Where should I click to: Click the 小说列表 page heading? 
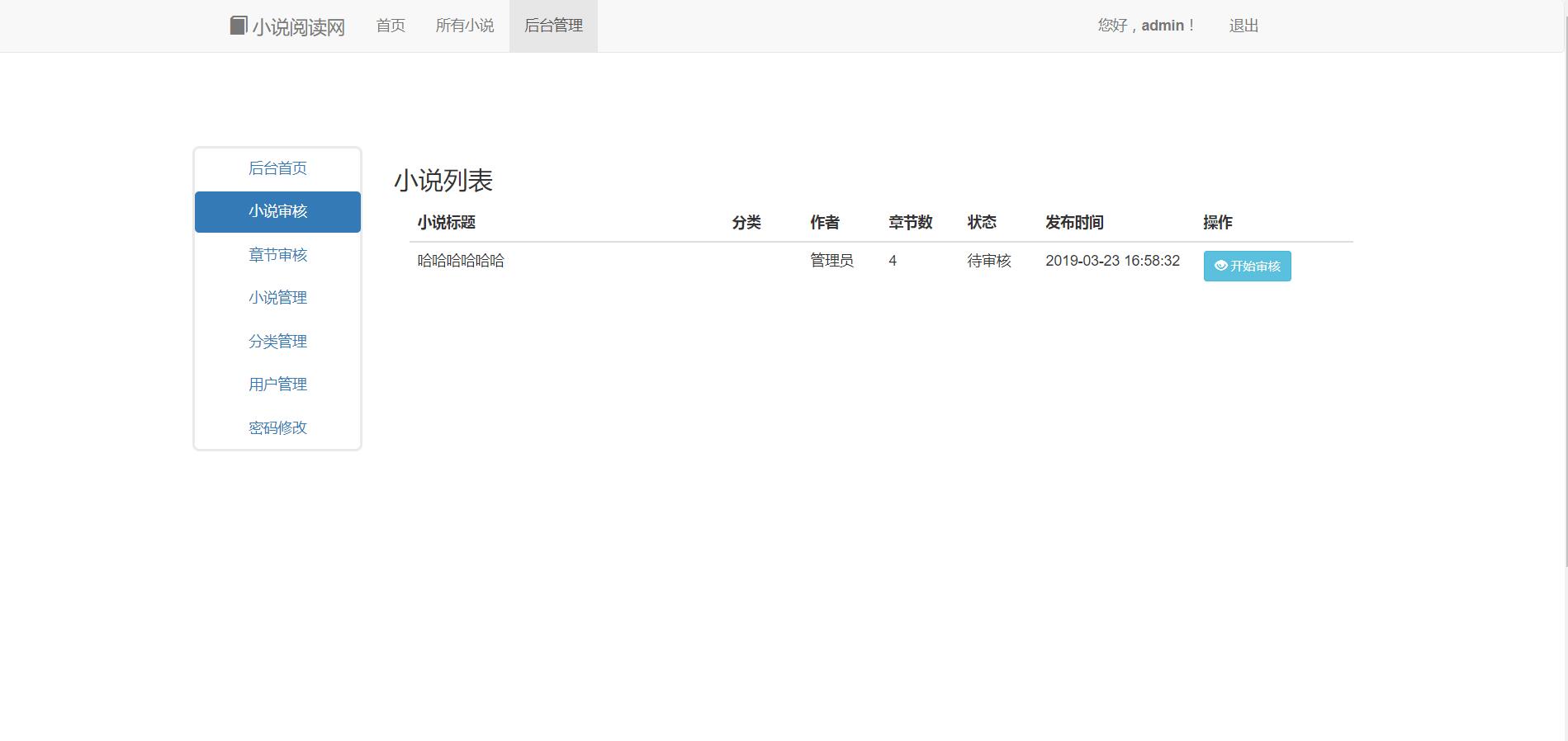point(443,181)
